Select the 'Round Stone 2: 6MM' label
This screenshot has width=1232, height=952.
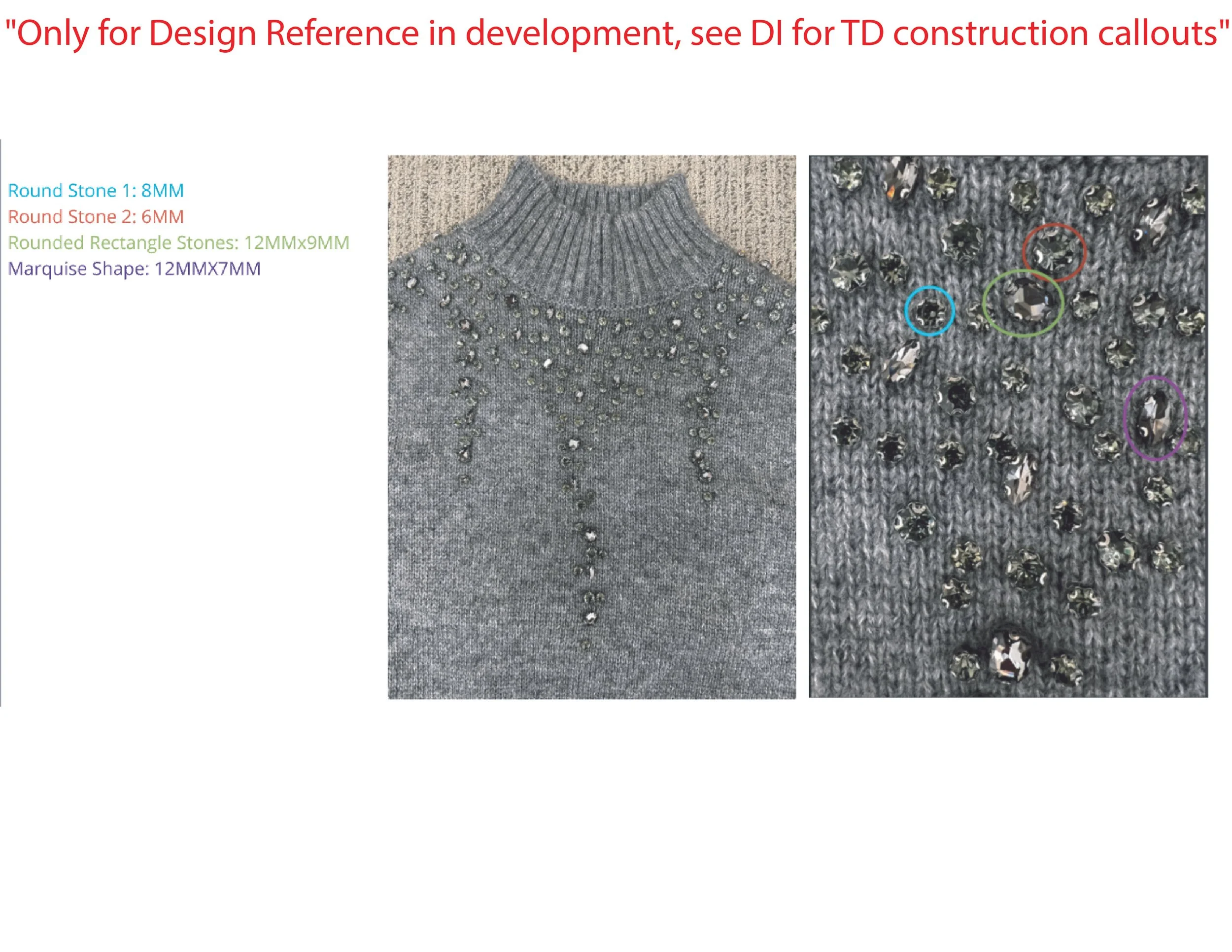(x=95, y=217)
